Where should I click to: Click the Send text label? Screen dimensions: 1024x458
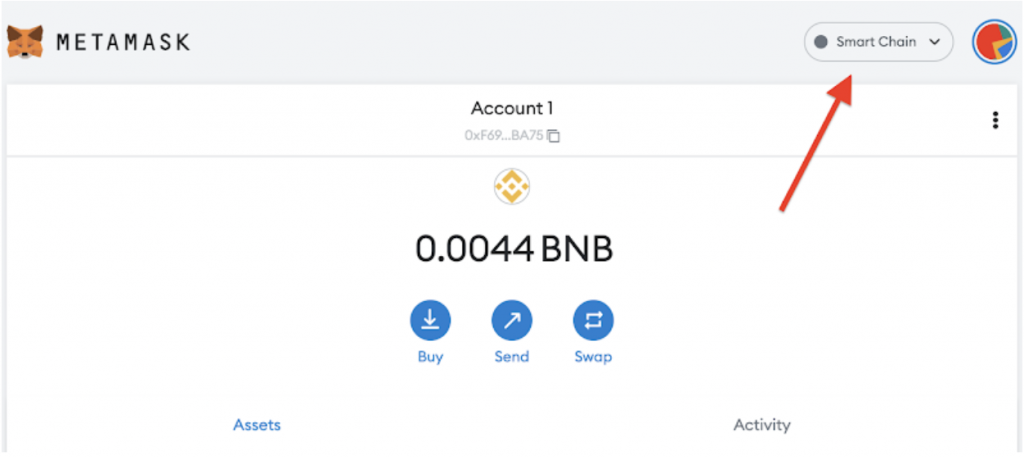pyautogui.click(x=512, y=357)
